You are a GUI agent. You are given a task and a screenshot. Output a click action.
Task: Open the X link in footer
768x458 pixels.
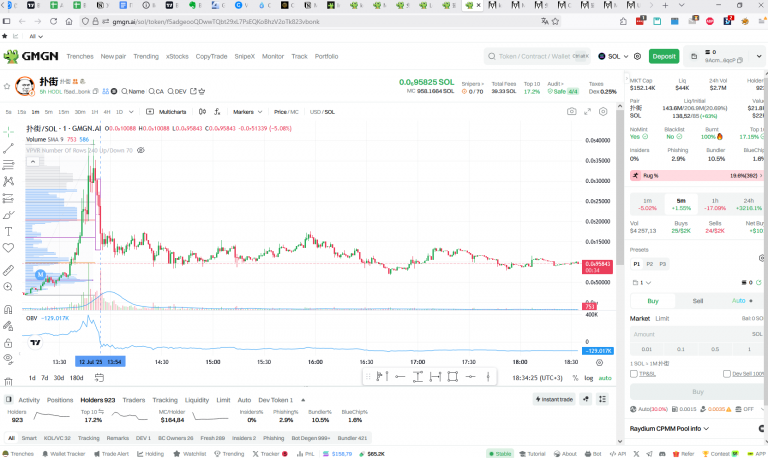click(x=636, y=454)
